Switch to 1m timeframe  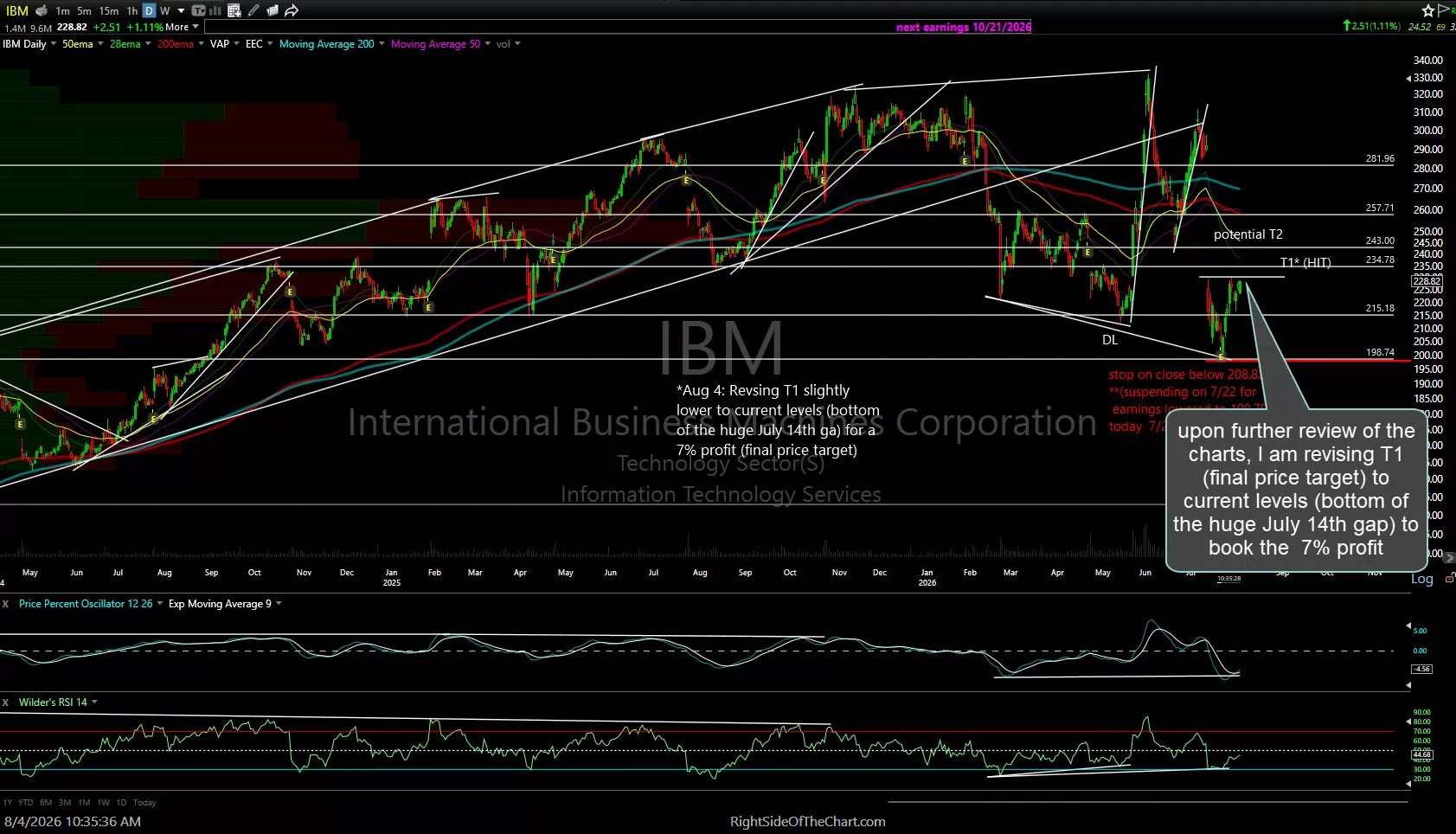(62, 10)
